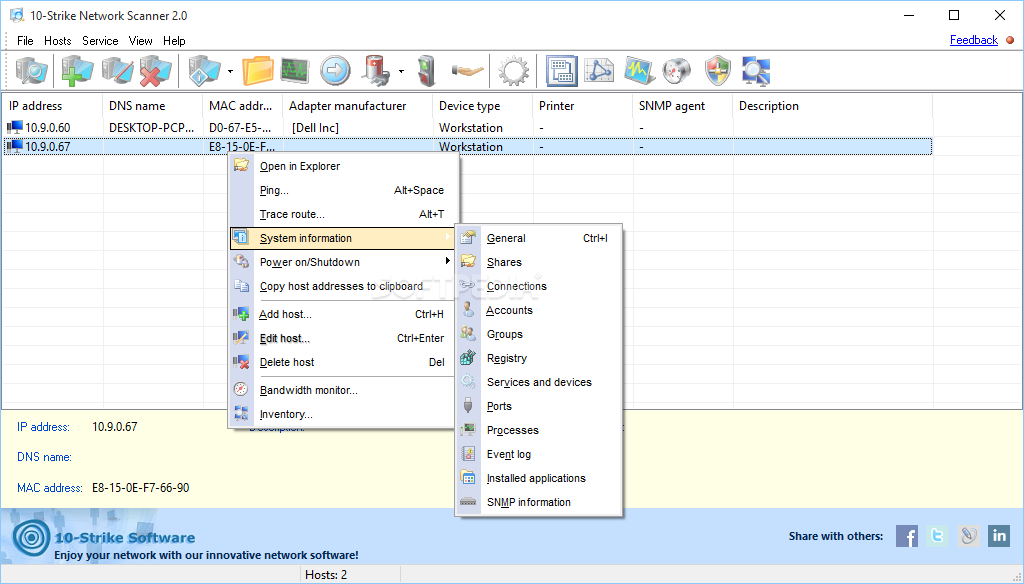Click the add host toolbar icon
The image size is (1024, 584).
coord(77,71)
